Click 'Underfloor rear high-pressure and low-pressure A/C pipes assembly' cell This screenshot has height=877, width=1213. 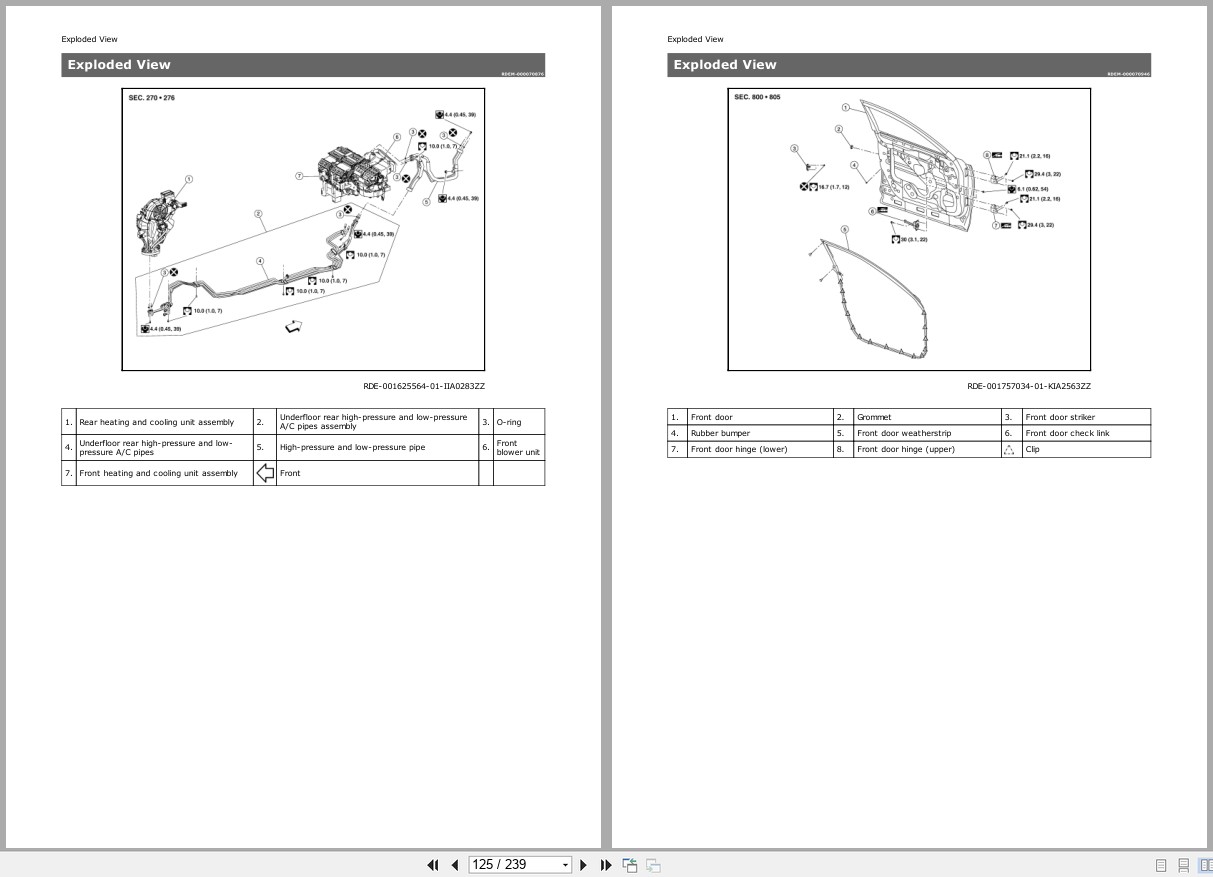377,422
